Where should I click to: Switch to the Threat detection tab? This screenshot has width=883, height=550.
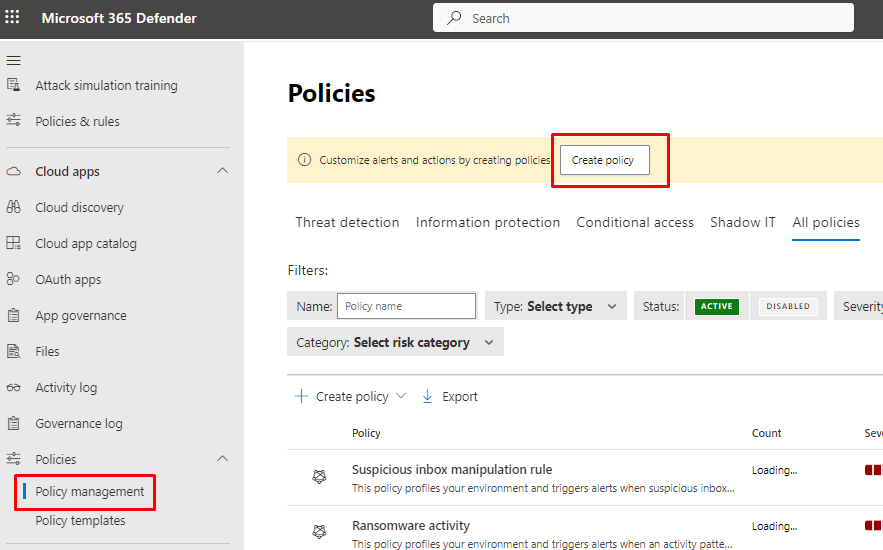[x=347, y=223]
